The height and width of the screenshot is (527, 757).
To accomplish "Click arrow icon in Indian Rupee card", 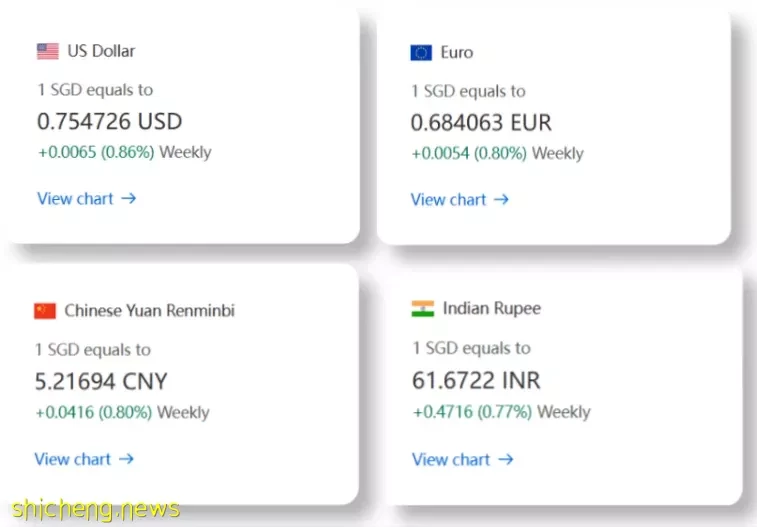I will [x=505, y=459].
